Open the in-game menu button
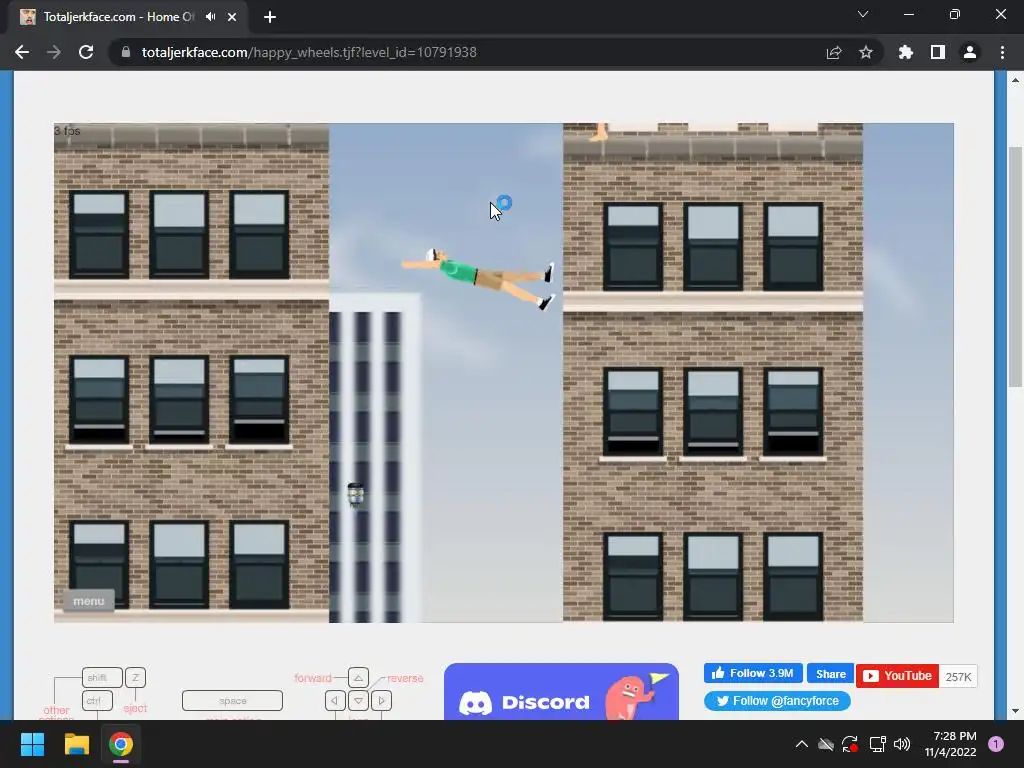1024x768 pixels. point(89,601)
